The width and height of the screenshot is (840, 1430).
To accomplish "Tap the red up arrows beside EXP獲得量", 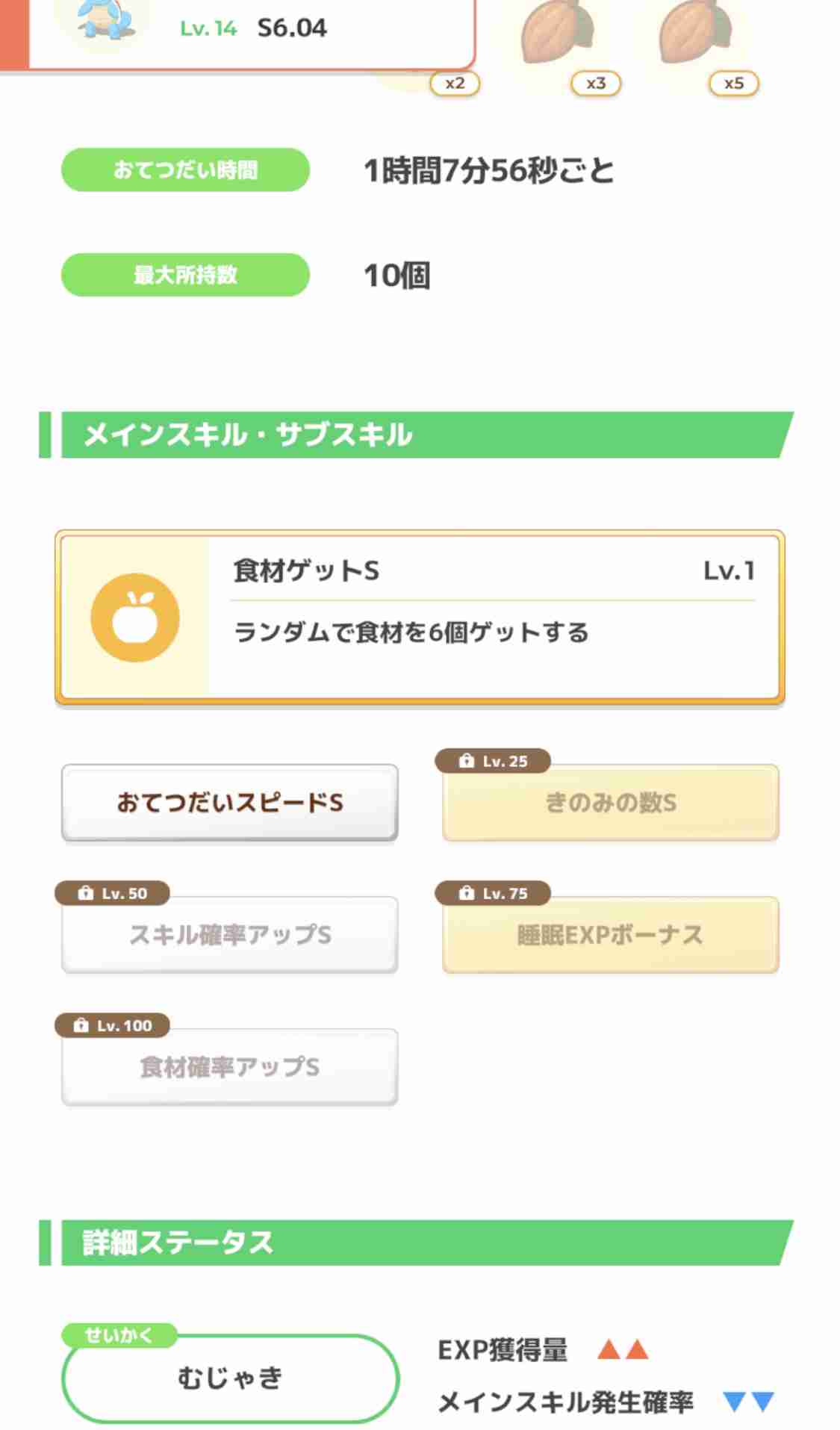I will coord(623,1349).
